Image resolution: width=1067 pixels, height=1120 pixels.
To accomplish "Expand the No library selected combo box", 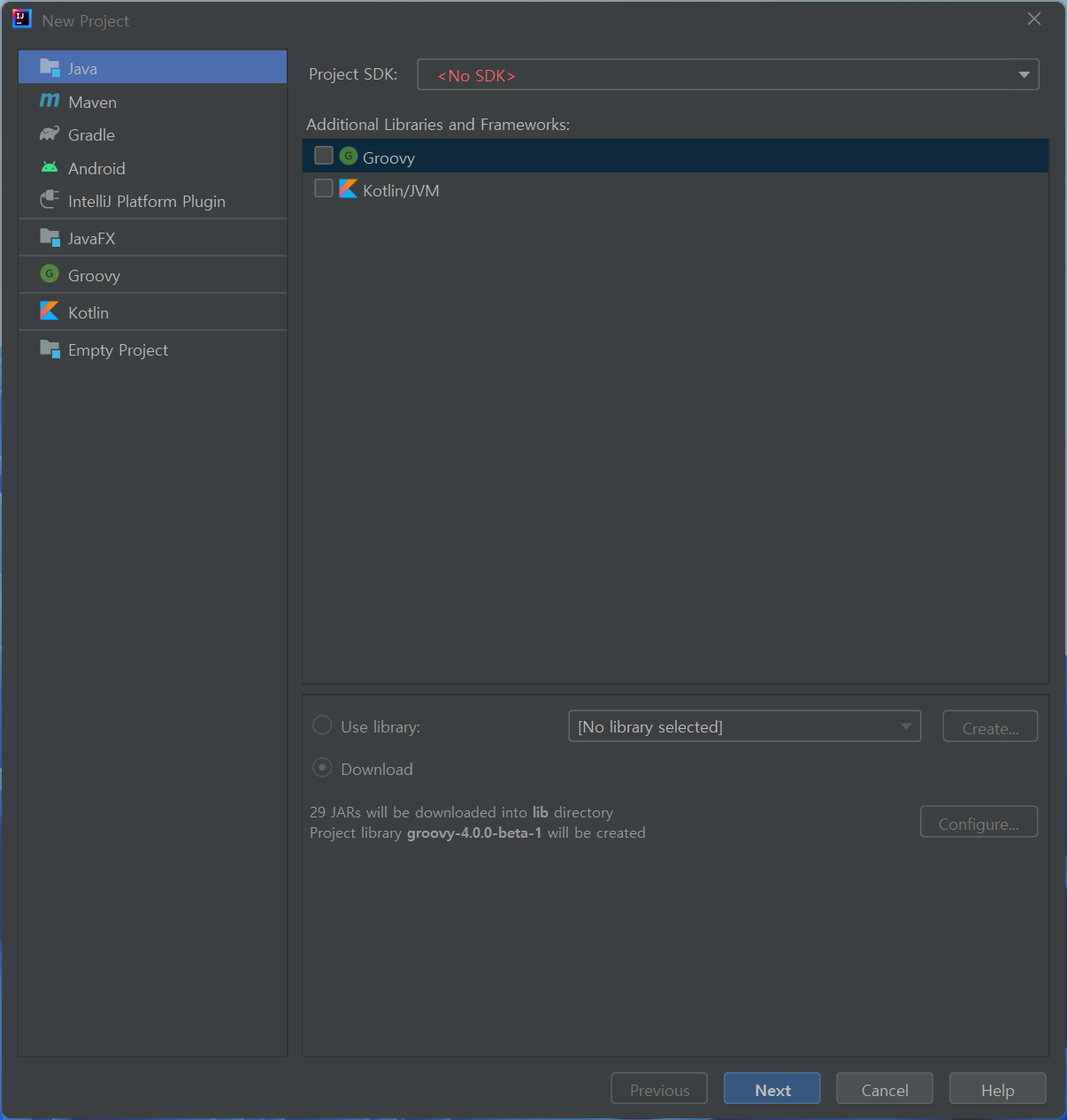I will tap(744, 726).
